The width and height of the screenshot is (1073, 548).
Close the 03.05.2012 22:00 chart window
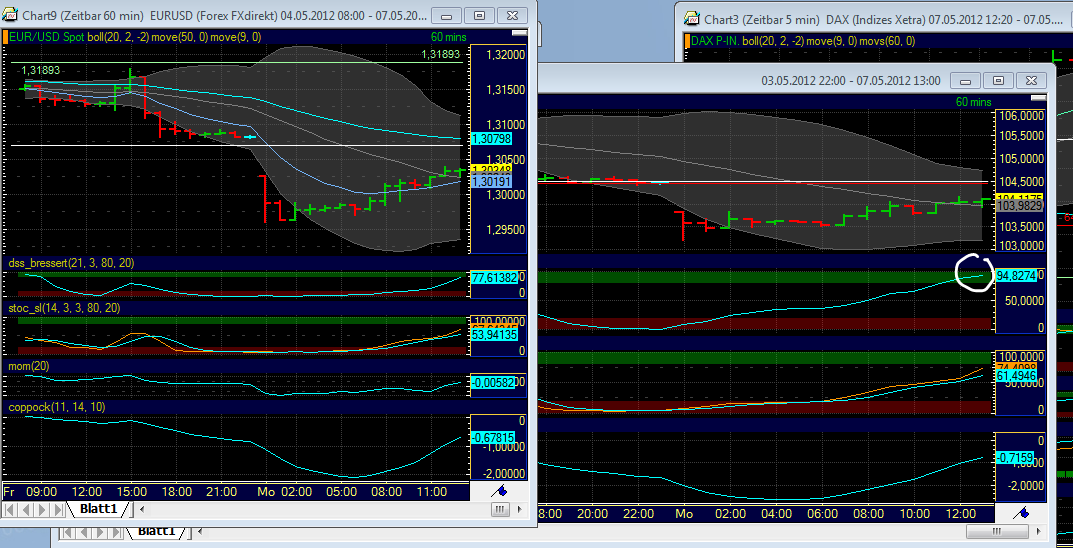(1031, 81)
